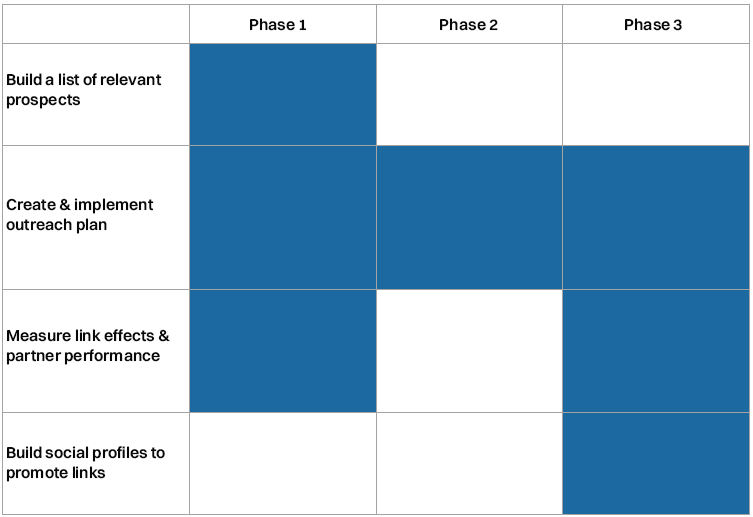The width and height of the screenshot is (753, 517).
Task: Select the empty Phase 2 cell for social profiles
Action: [x=469, y=463]
